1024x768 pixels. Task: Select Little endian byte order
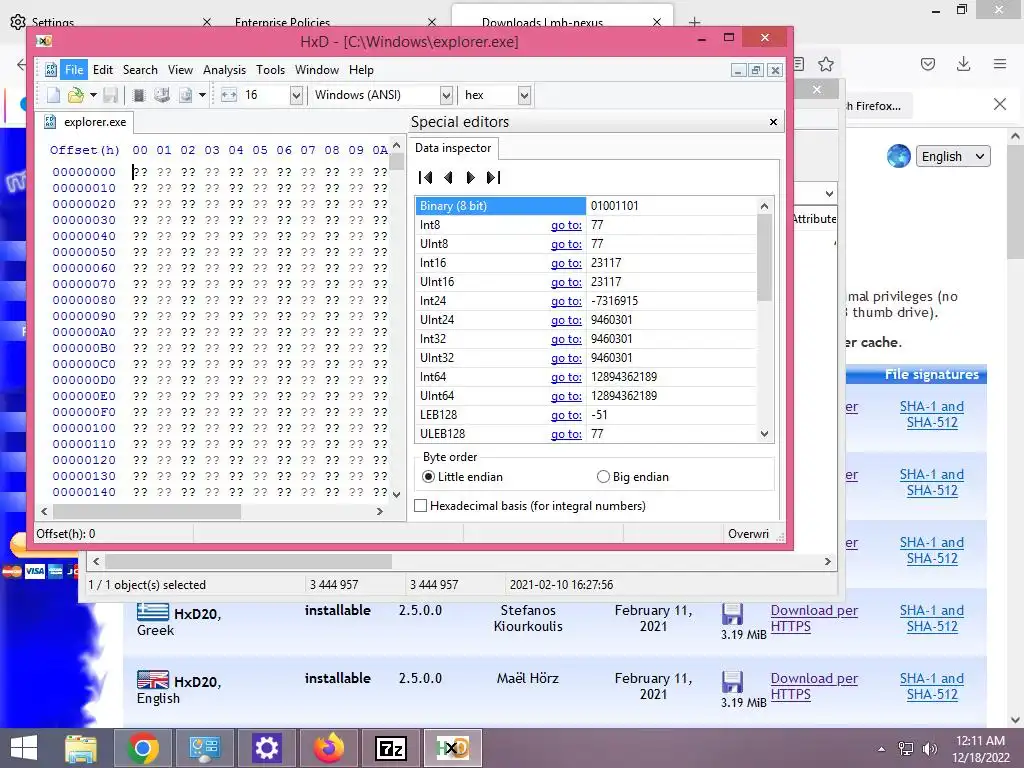[x=428, y=477]
